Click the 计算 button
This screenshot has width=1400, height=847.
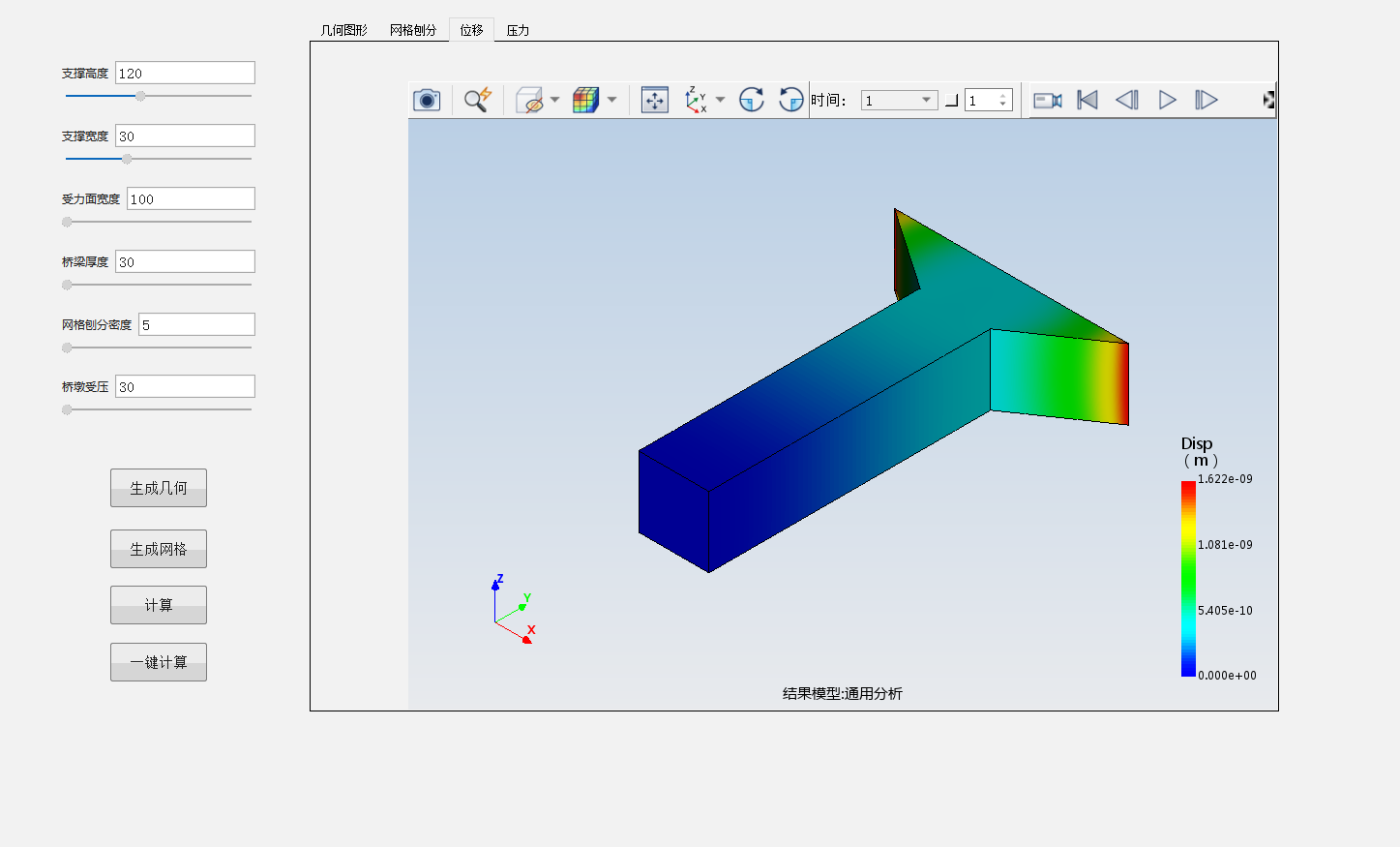pyautogui.click(x=159, y=605)
